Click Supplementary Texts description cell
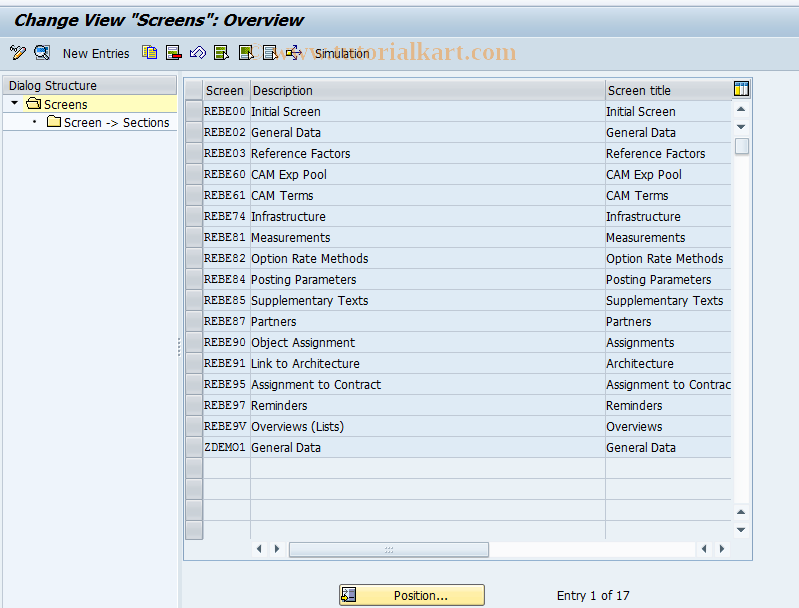Screen dimensions: 799x608 (428, 300)
